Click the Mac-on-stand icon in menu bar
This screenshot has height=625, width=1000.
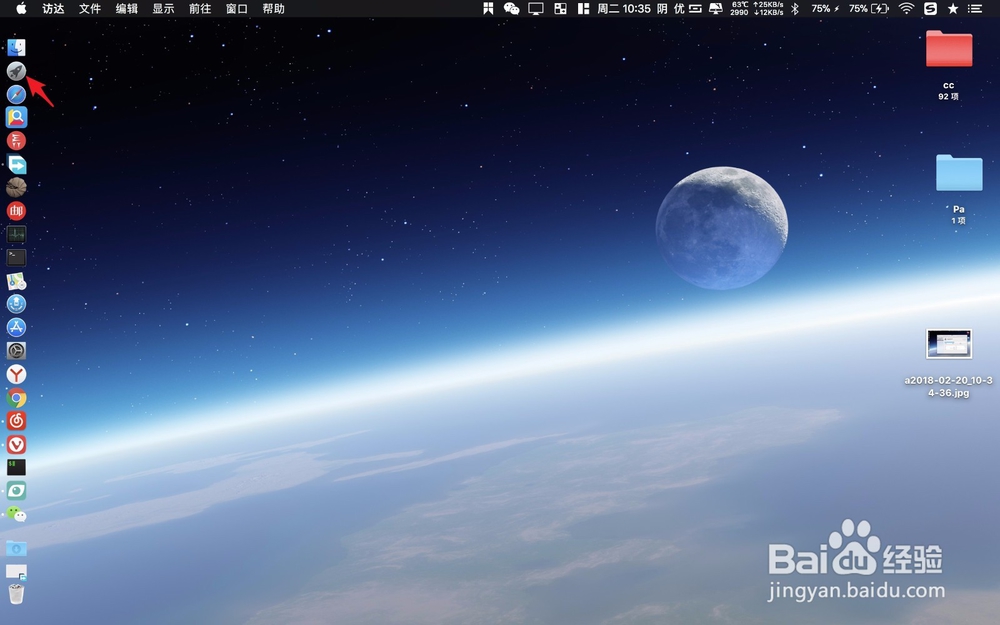(x=716, y=8)
